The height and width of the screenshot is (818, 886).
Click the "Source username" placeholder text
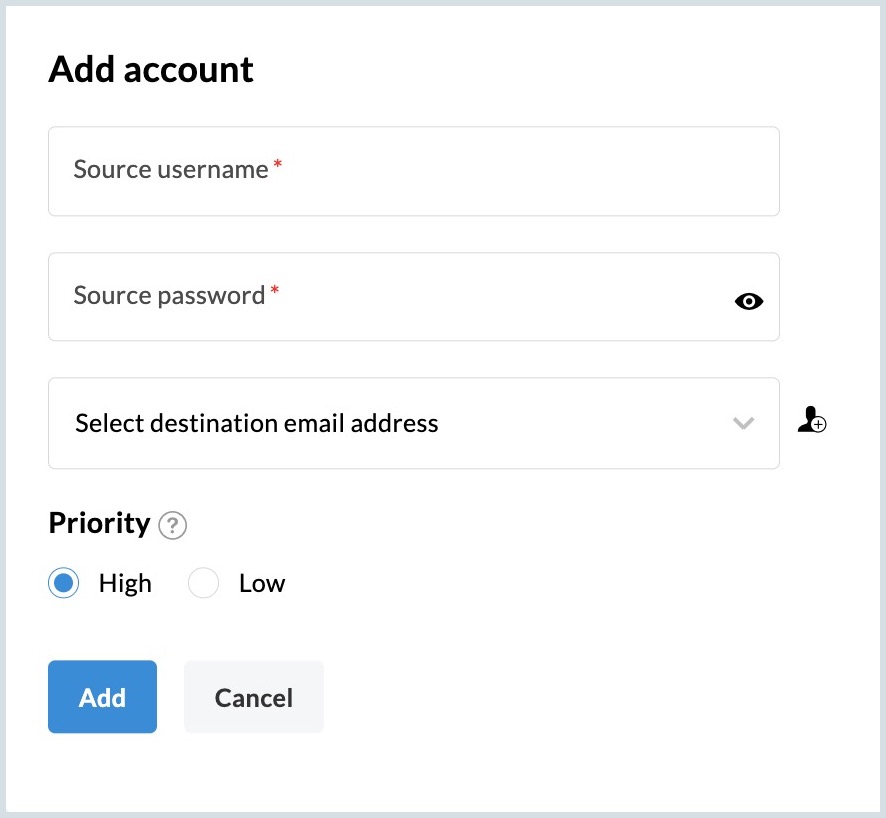[x=170, y=170]
